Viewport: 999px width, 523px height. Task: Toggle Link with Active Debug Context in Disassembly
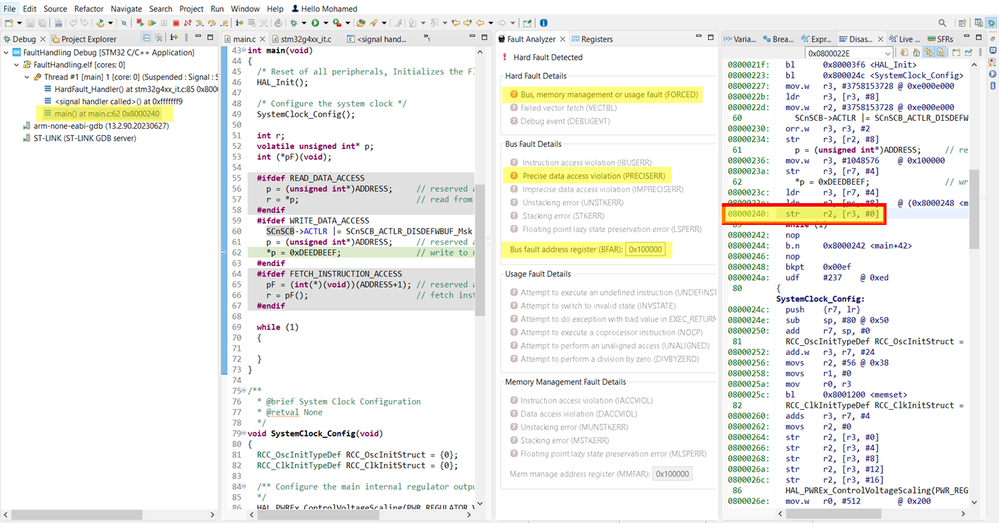coord(928,53)
